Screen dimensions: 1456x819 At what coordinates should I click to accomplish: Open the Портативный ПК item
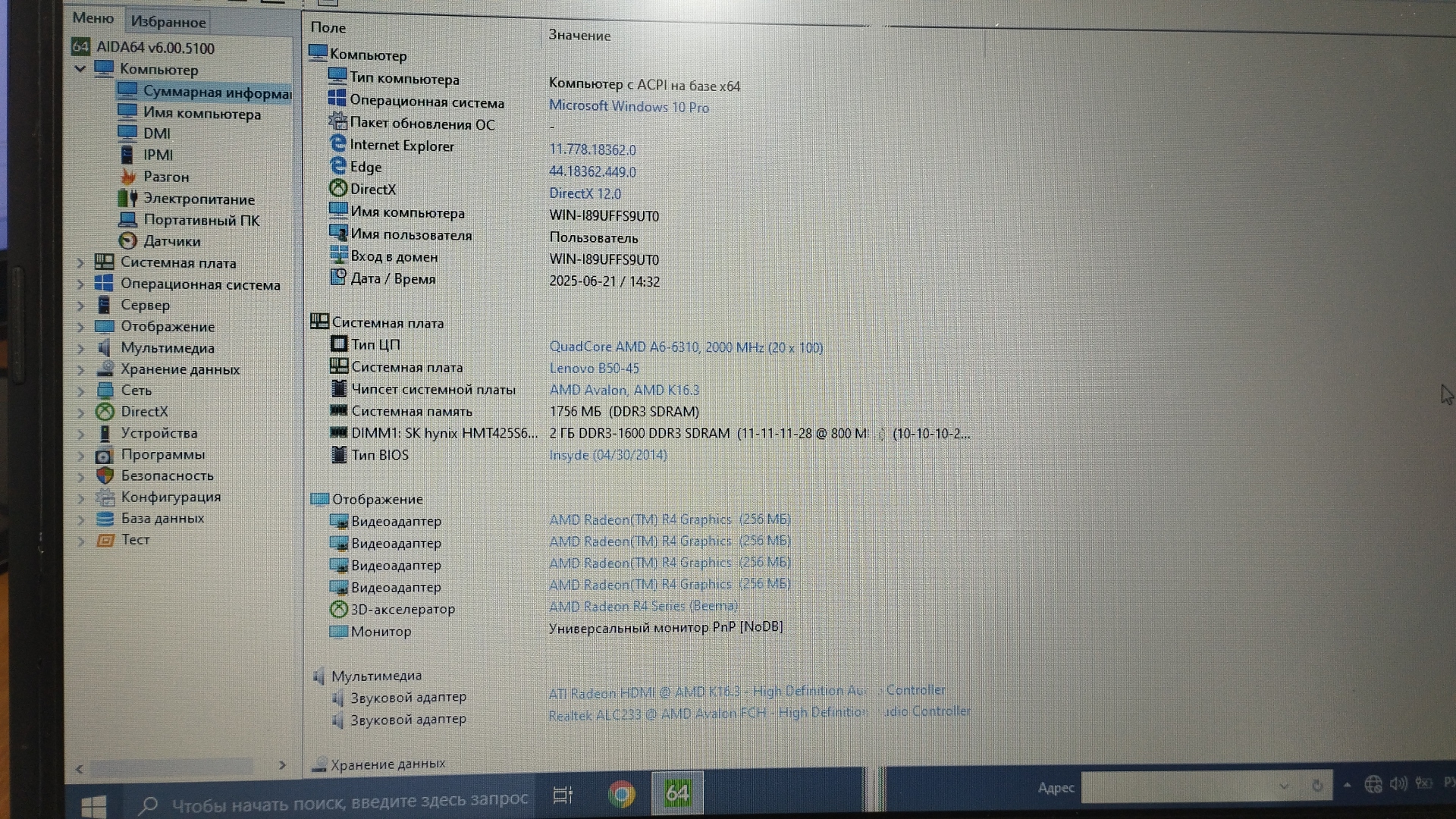(x=201, y=220)
